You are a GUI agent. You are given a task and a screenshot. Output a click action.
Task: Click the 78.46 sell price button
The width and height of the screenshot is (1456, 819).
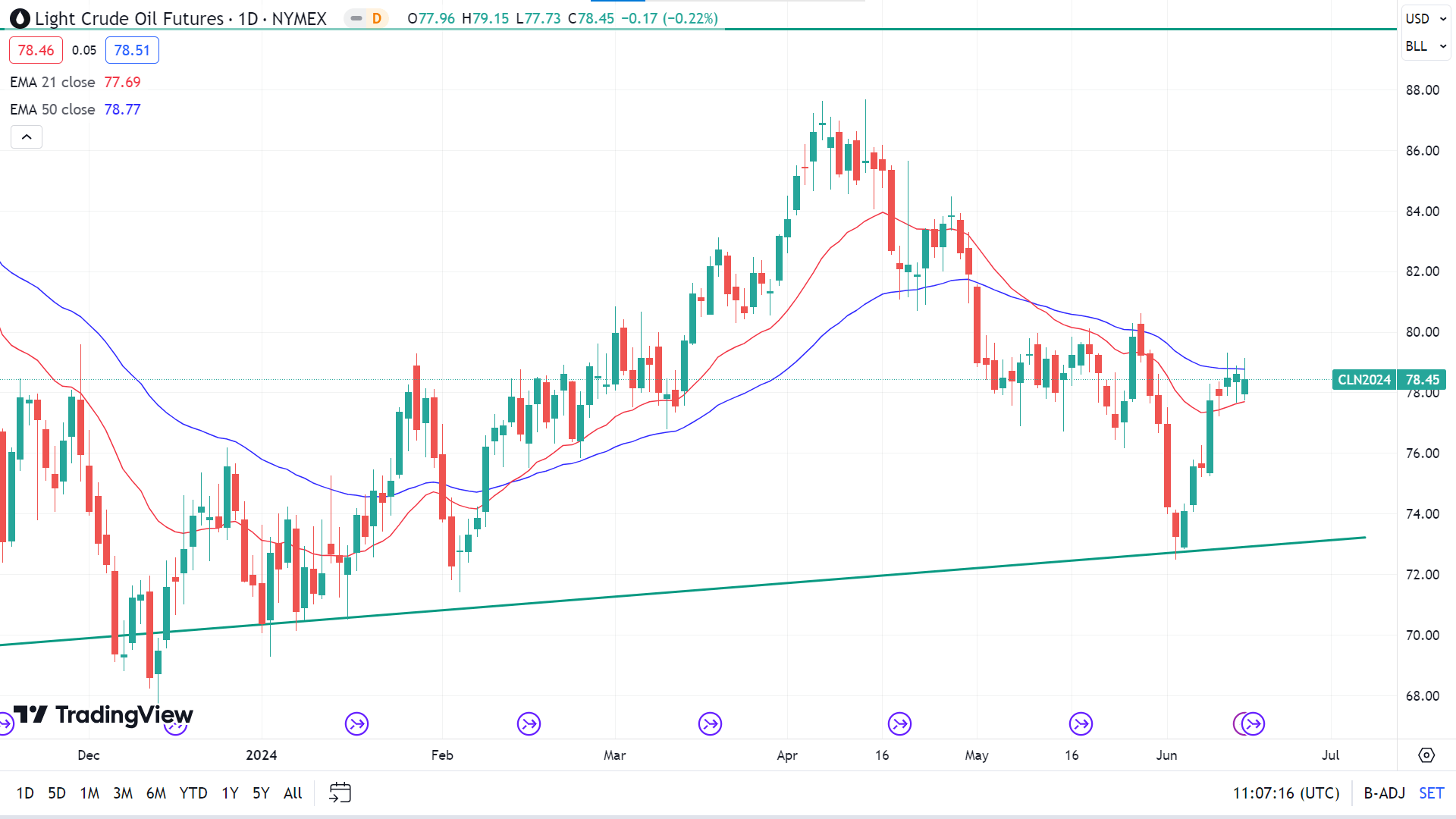click(36, 50)
